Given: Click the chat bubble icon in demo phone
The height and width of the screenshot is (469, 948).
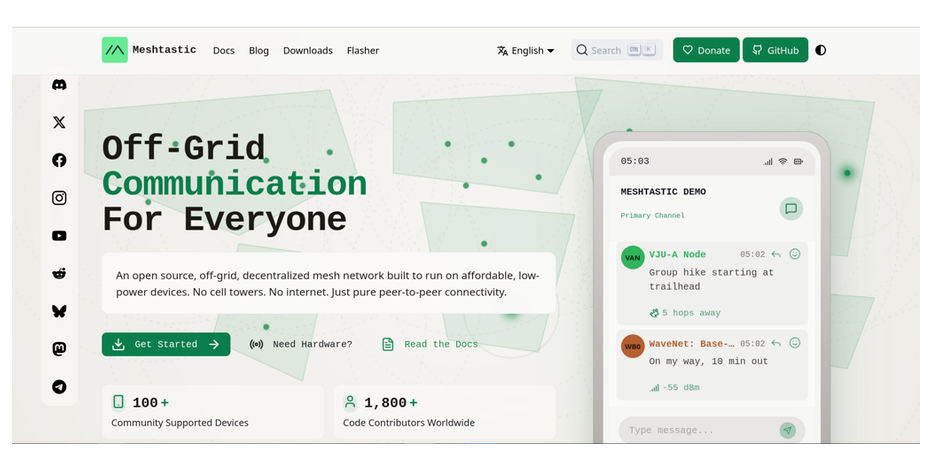Looking at the screenshot, I should click(x=791, y=209).
